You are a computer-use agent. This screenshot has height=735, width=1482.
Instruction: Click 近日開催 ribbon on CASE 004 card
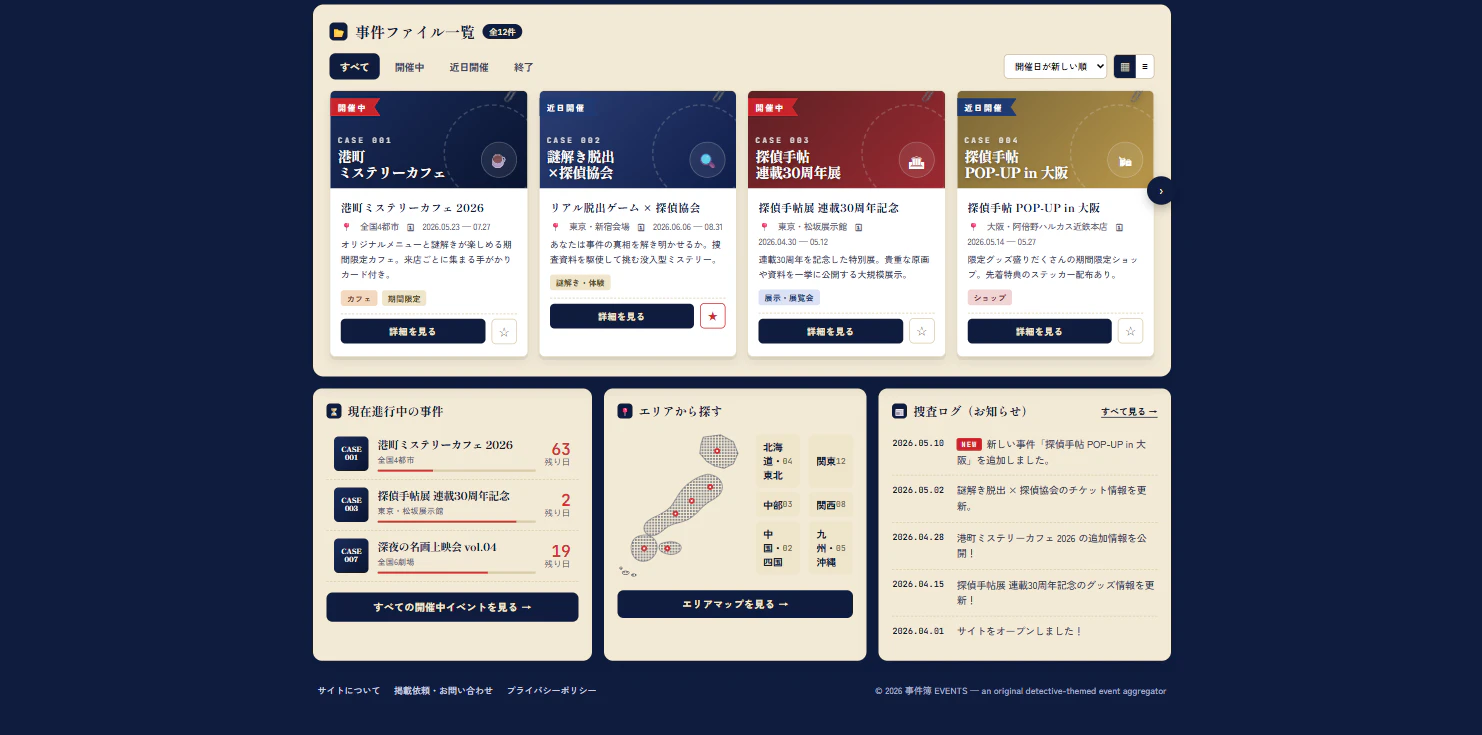click(x=984, y=108)
